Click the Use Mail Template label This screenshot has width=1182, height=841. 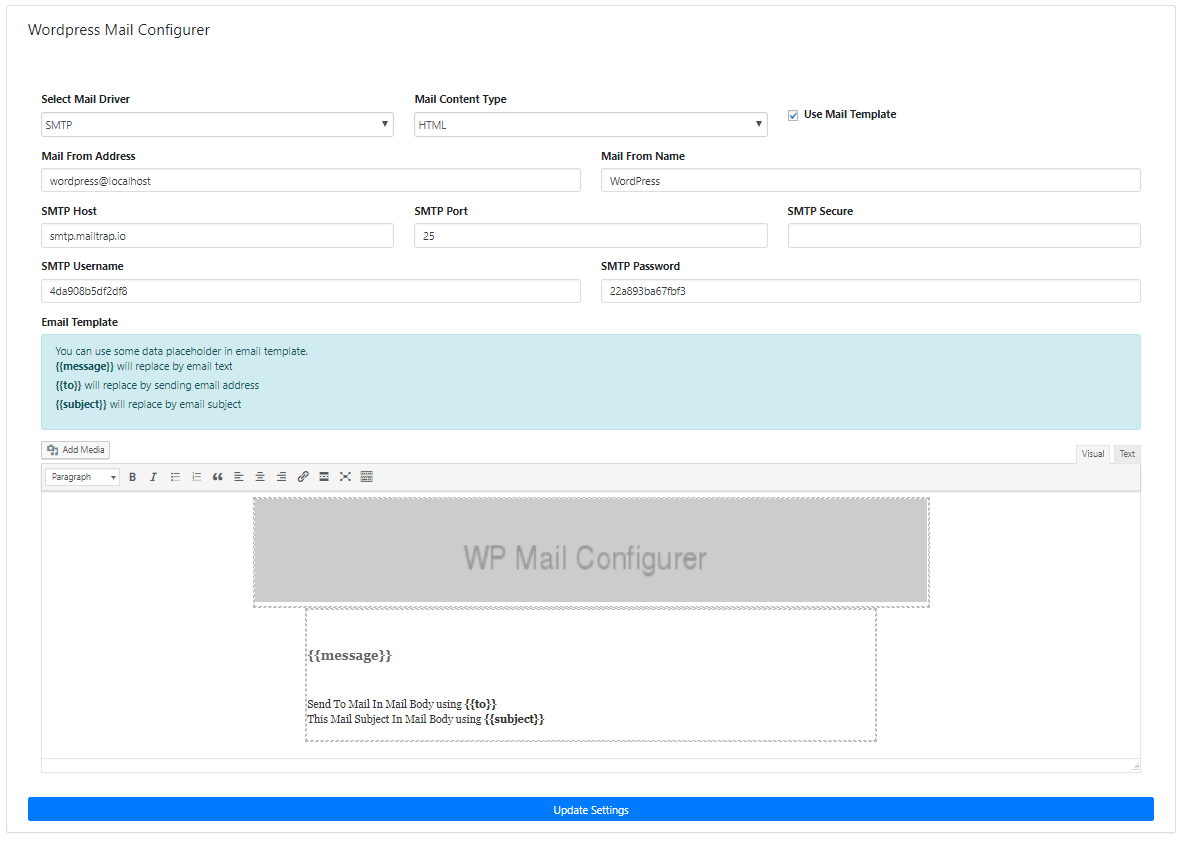[850, 114]
